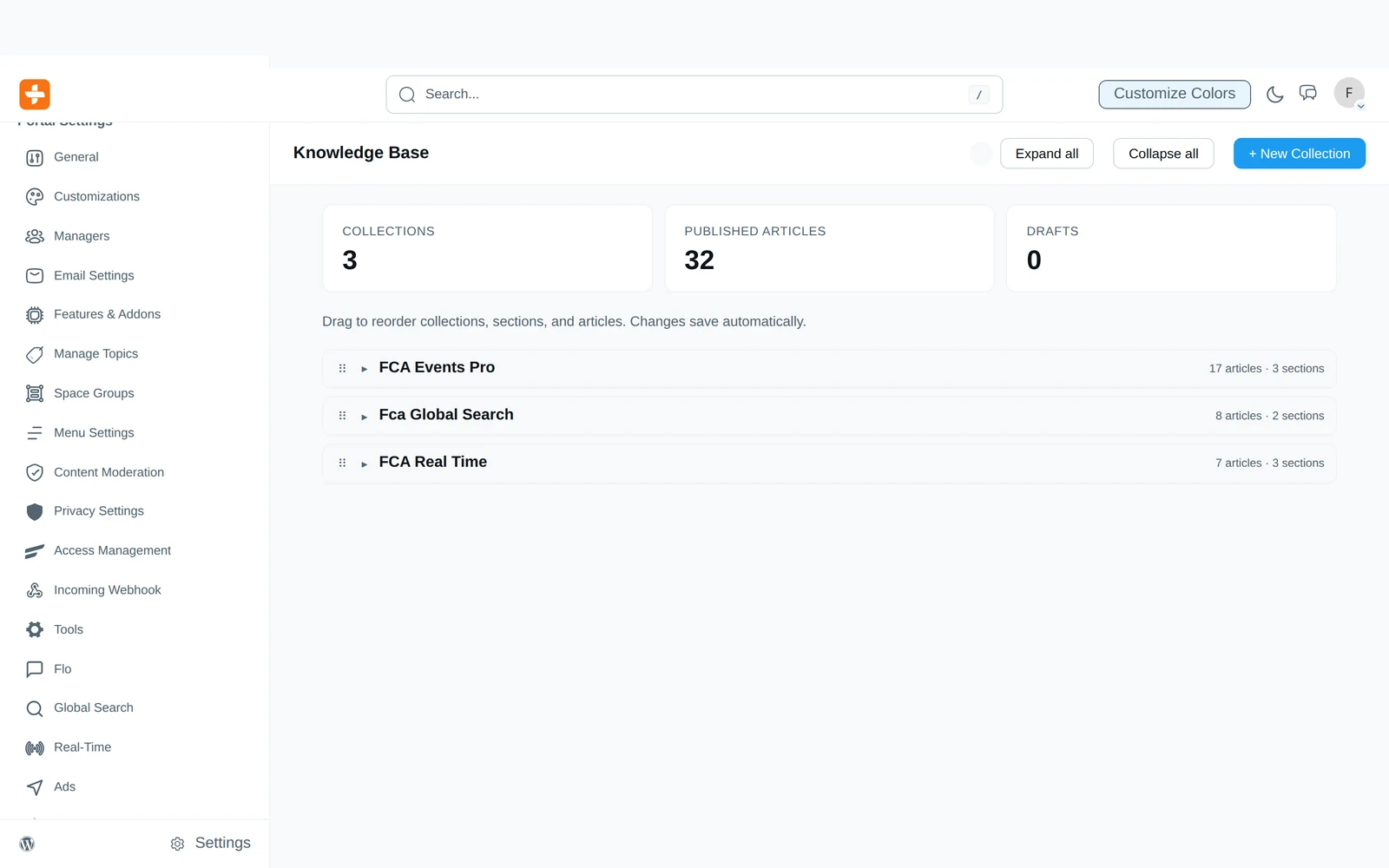Click "7 articles · 3 sections" text
The image size is (1389, 868).
1270,464
